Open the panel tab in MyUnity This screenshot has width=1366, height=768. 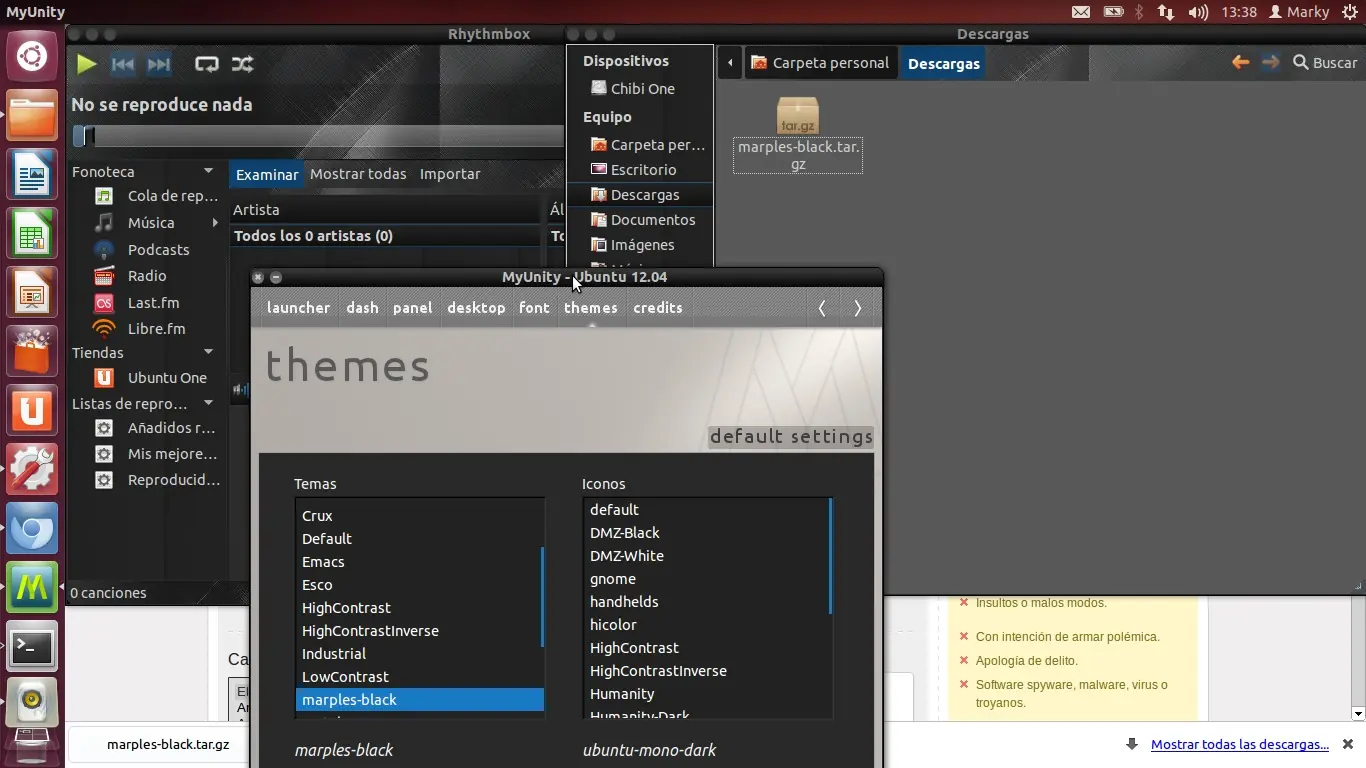point(413,308)
